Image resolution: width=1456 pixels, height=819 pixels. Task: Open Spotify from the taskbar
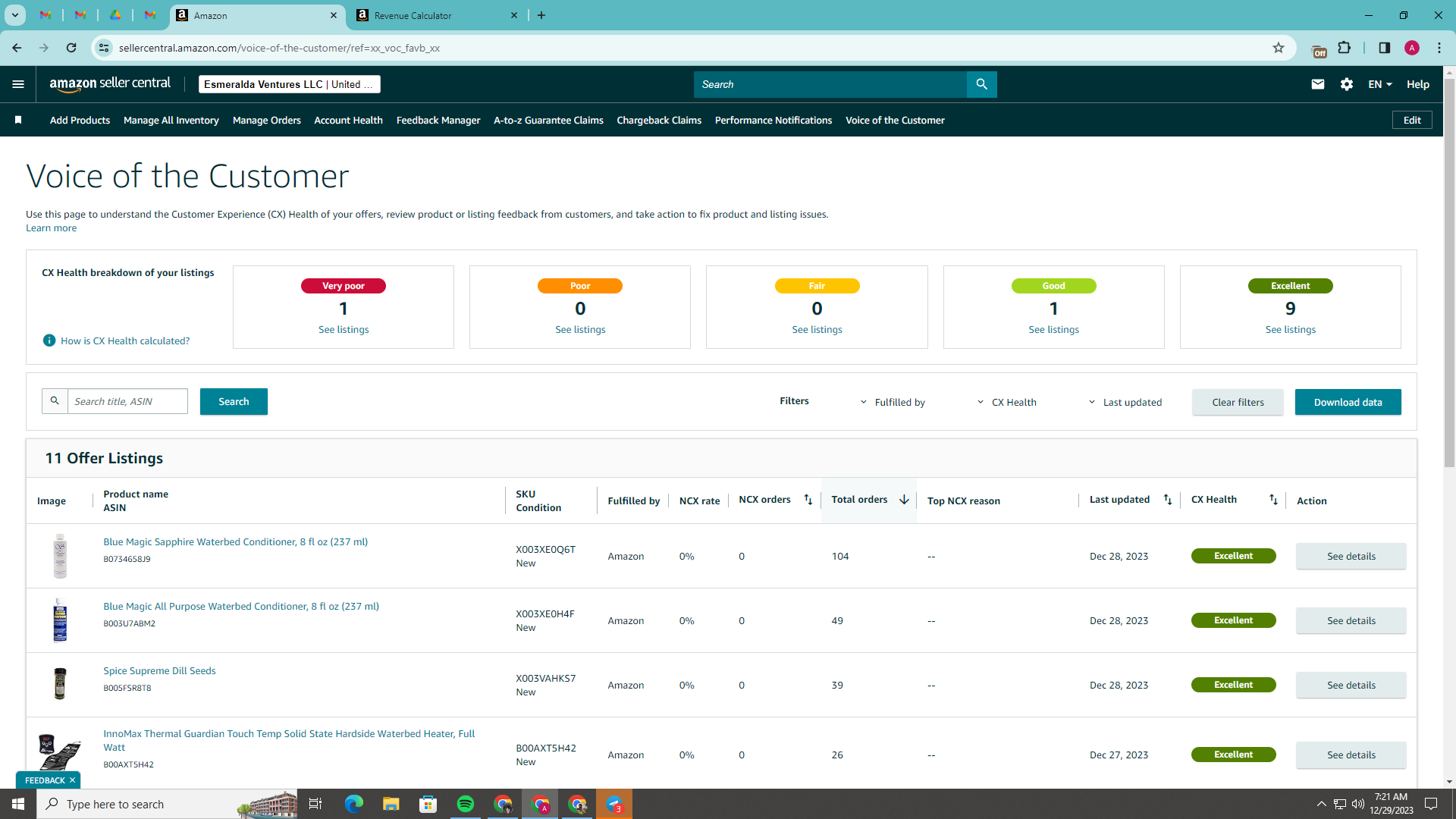(466, 804)
